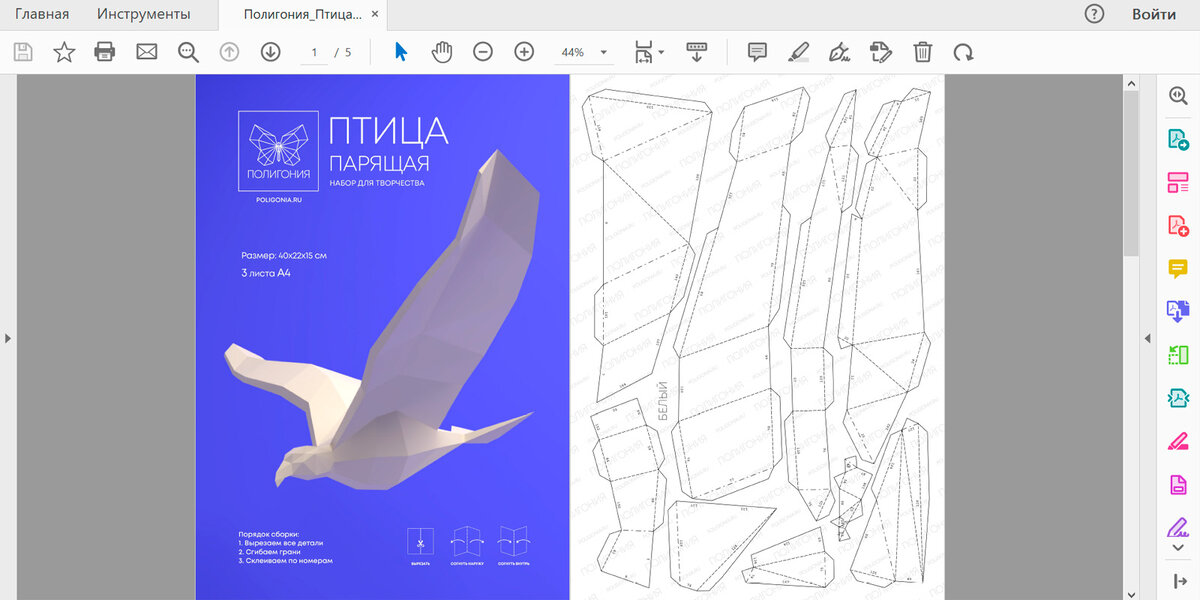Click the blue cover page with bird
The height and width of the screenshot is (600, 1200).
point(382,337)
